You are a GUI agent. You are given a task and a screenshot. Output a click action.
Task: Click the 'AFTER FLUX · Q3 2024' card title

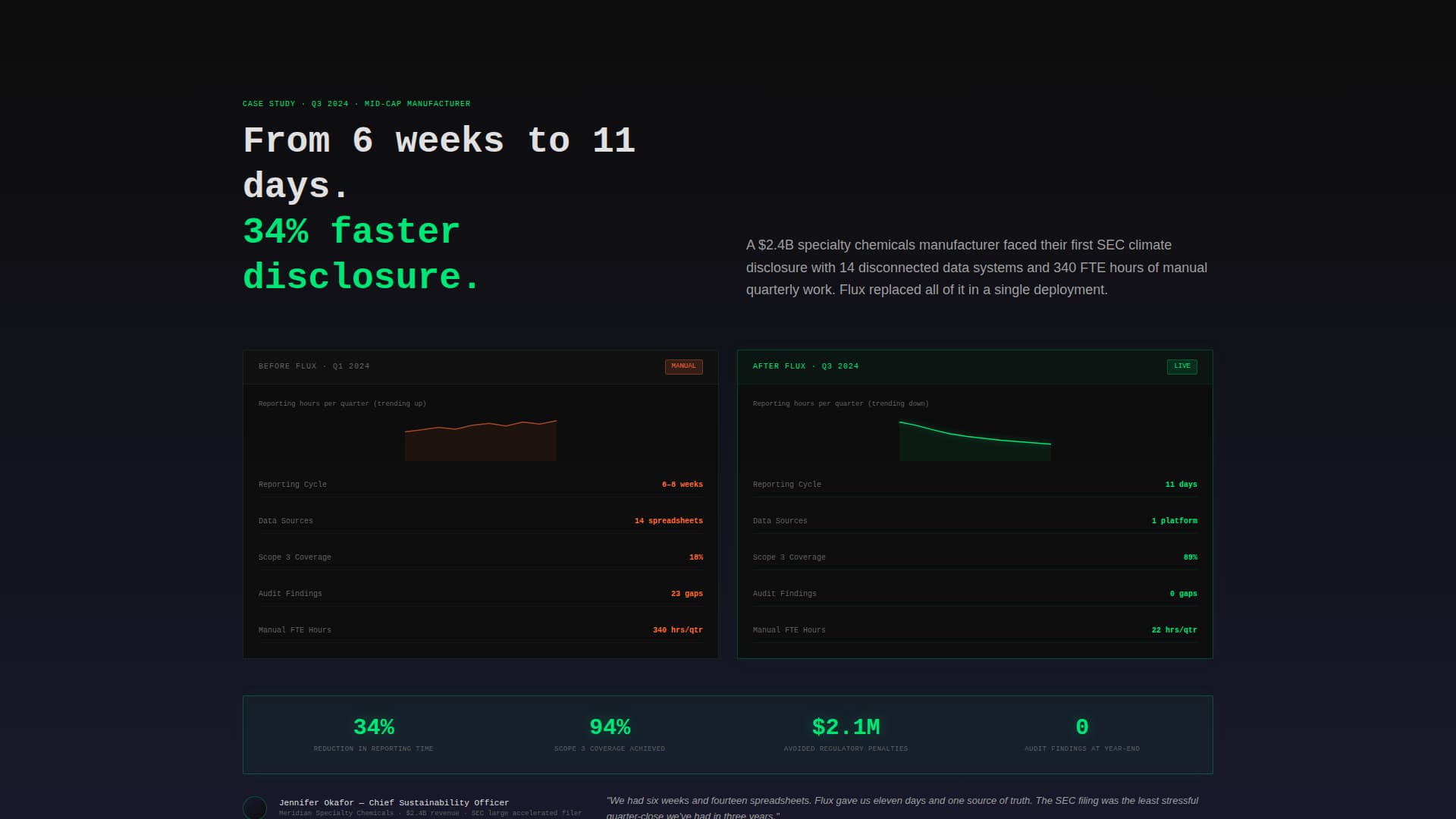coord(805,366)
